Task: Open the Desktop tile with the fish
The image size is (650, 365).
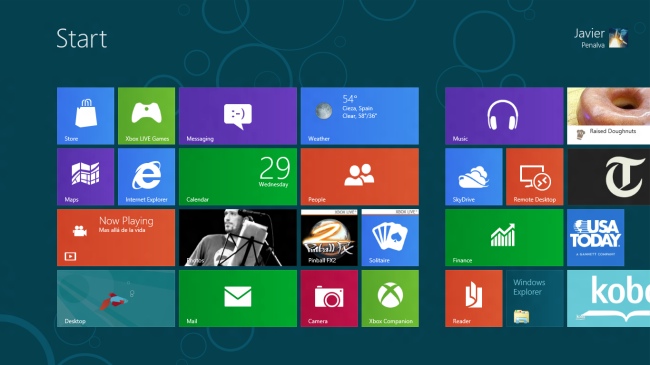Action: tap(116, 299)
